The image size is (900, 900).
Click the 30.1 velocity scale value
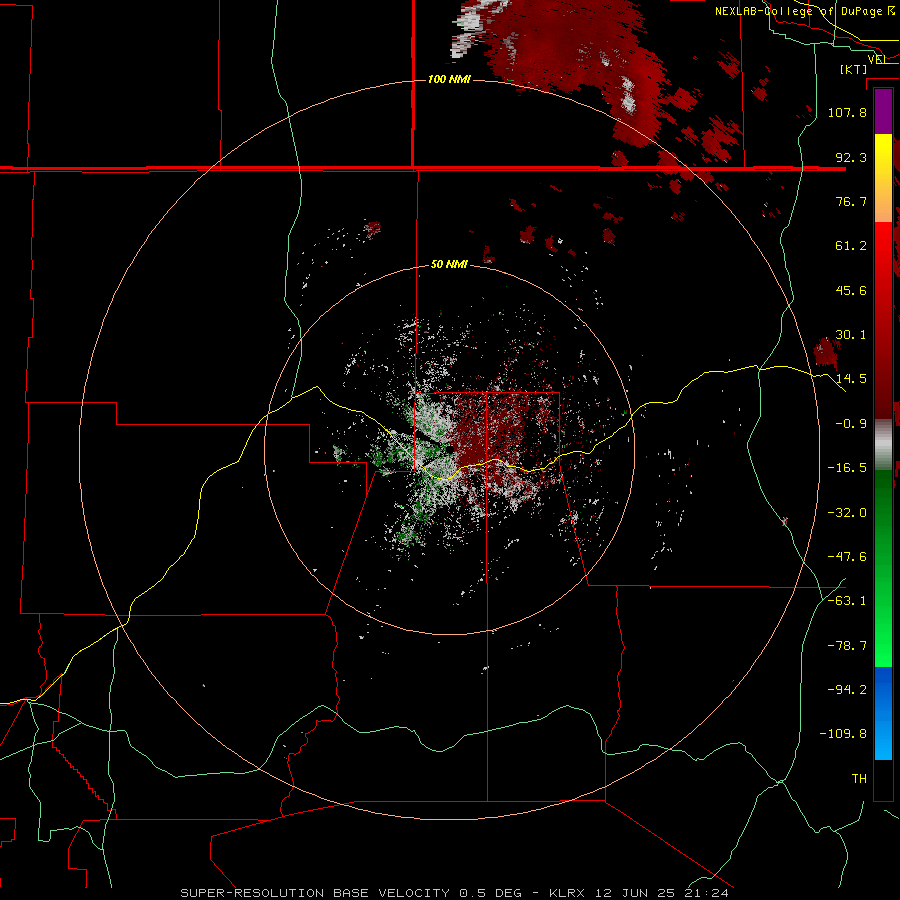(x=851, y=335)
